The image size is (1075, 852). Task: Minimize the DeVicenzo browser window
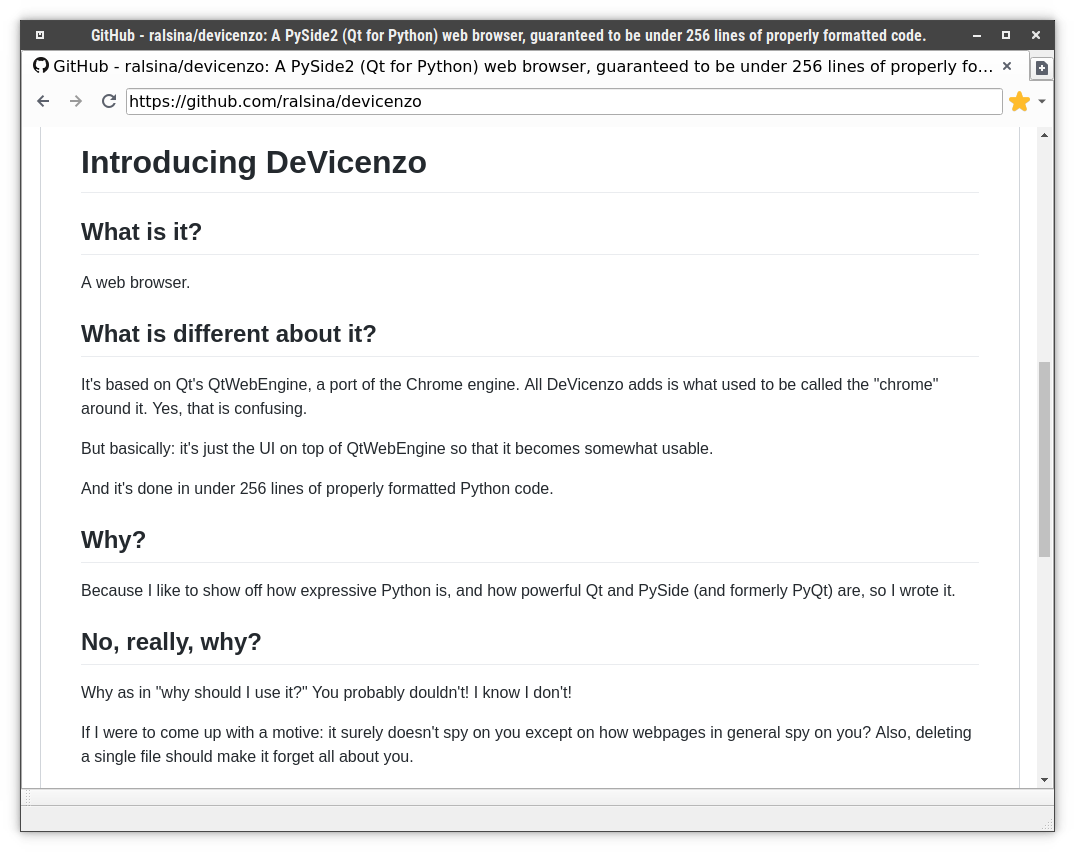tap(977, 35)
